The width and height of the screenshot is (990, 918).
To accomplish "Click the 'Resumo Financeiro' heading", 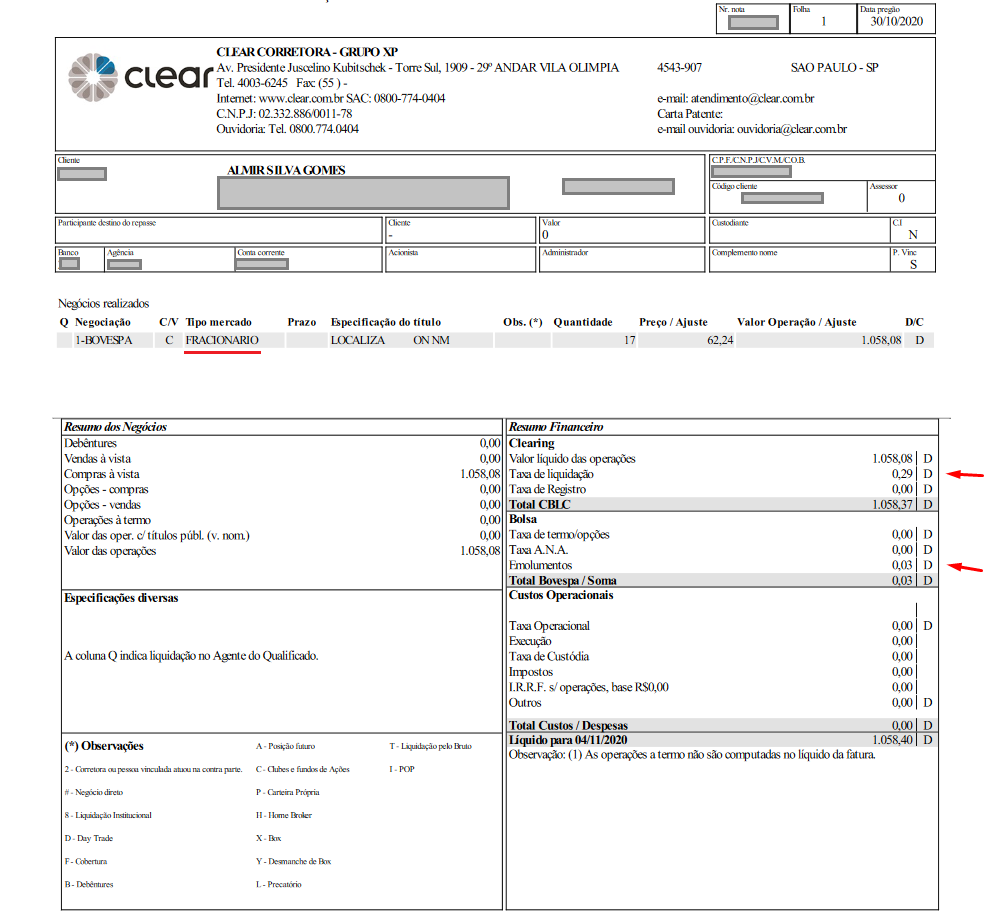I will pos(556,427).
